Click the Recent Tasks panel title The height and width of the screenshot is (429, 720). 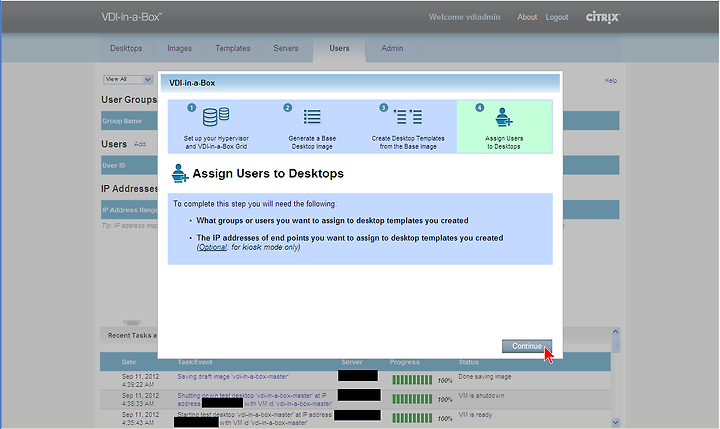point(132,335)
